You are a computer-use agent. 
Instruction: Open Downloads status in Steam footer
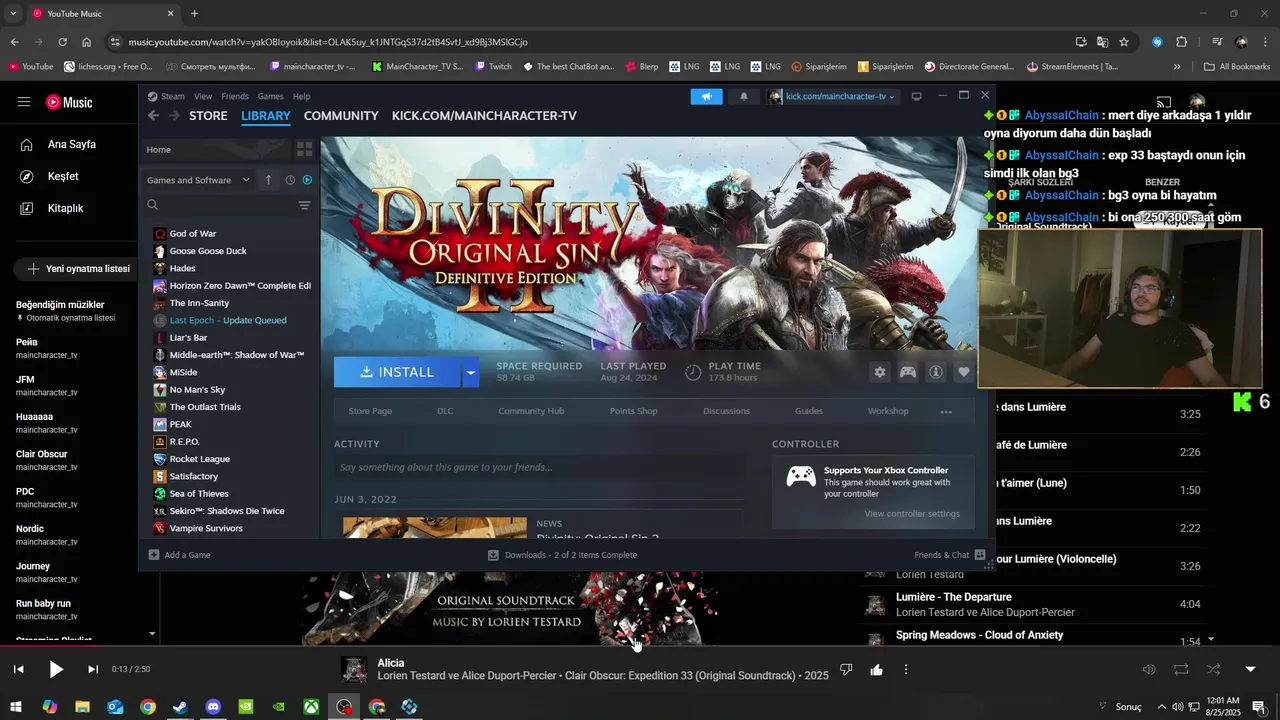[562, 555]
